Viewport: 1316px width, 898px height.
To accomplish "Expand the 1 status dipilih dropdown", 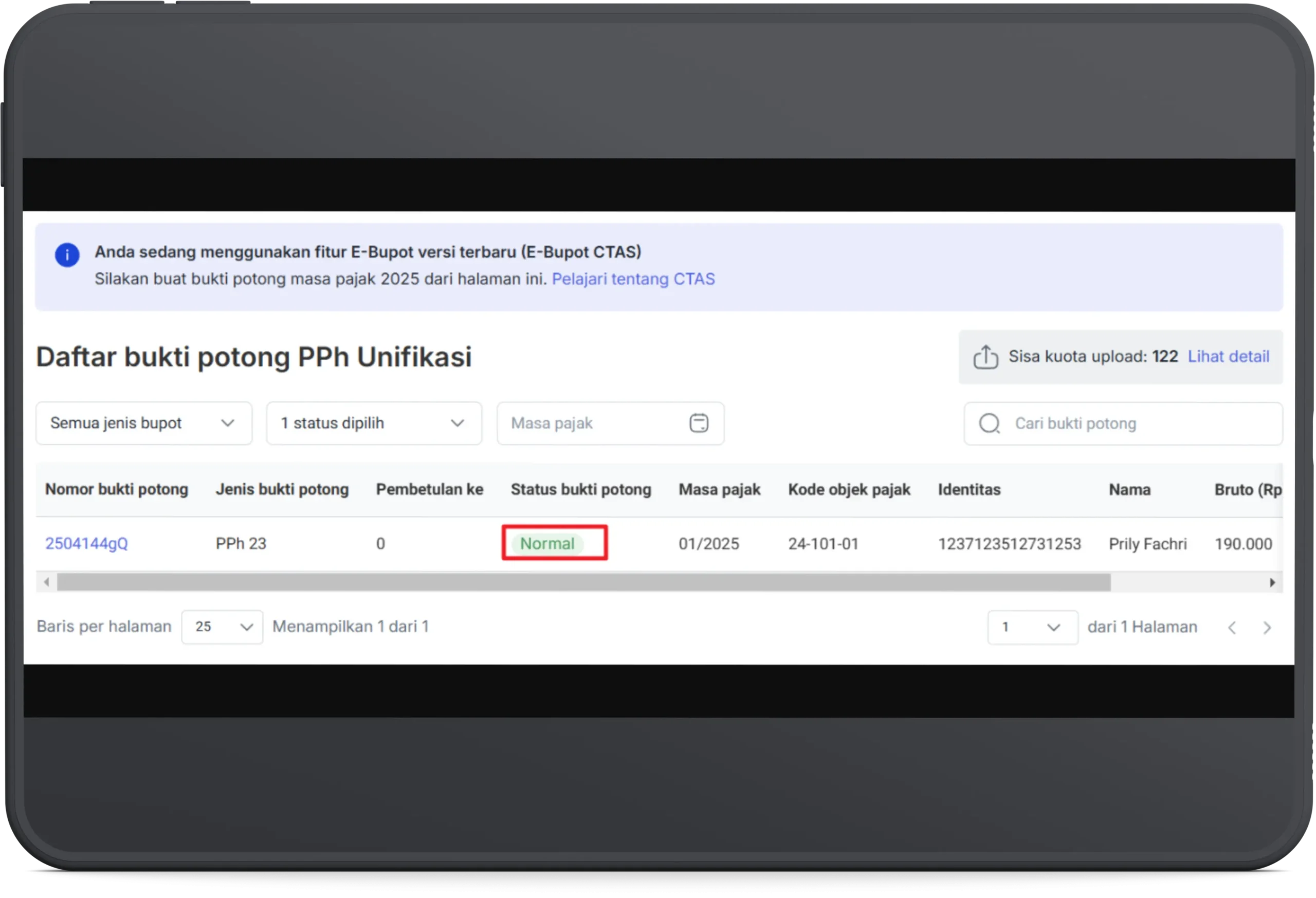I will point(374,424).
